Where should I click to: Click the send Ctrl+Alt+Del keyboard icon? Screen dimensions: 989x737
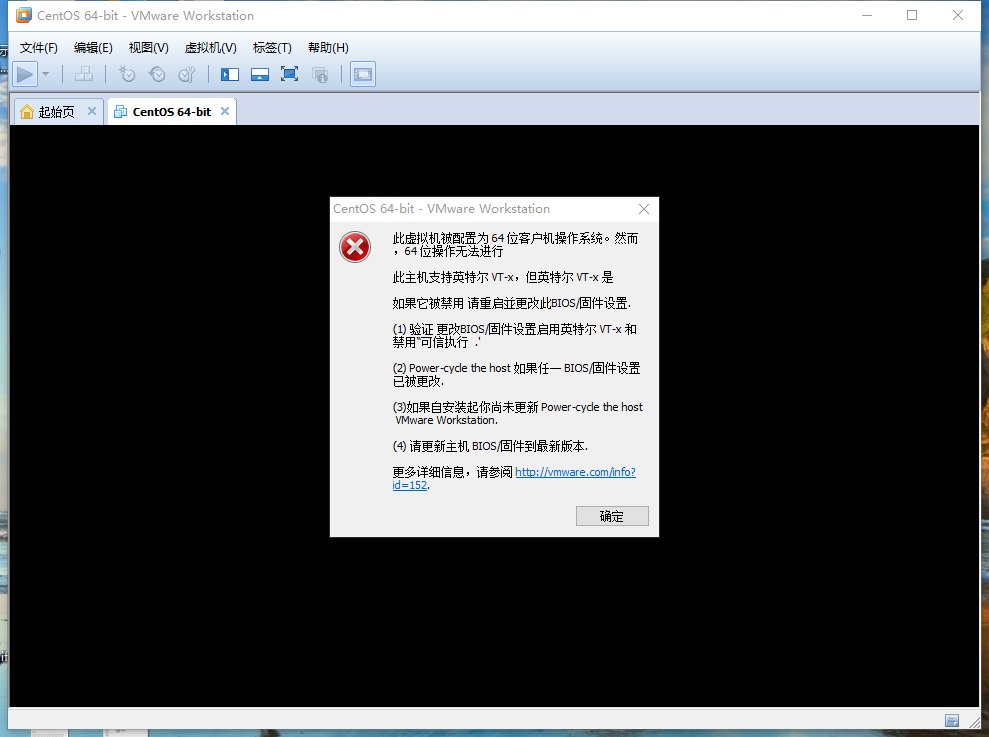pos(84,74)
